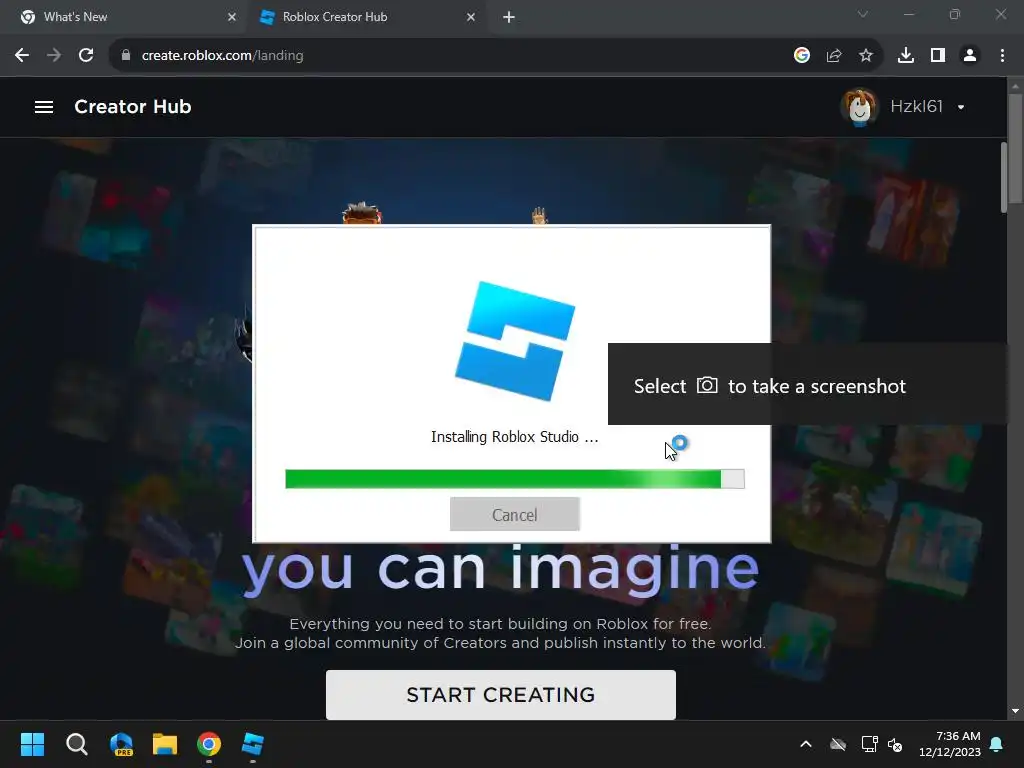Click the Hzkl61 avatar picture
1024x768 pixels.
(859, 107)
